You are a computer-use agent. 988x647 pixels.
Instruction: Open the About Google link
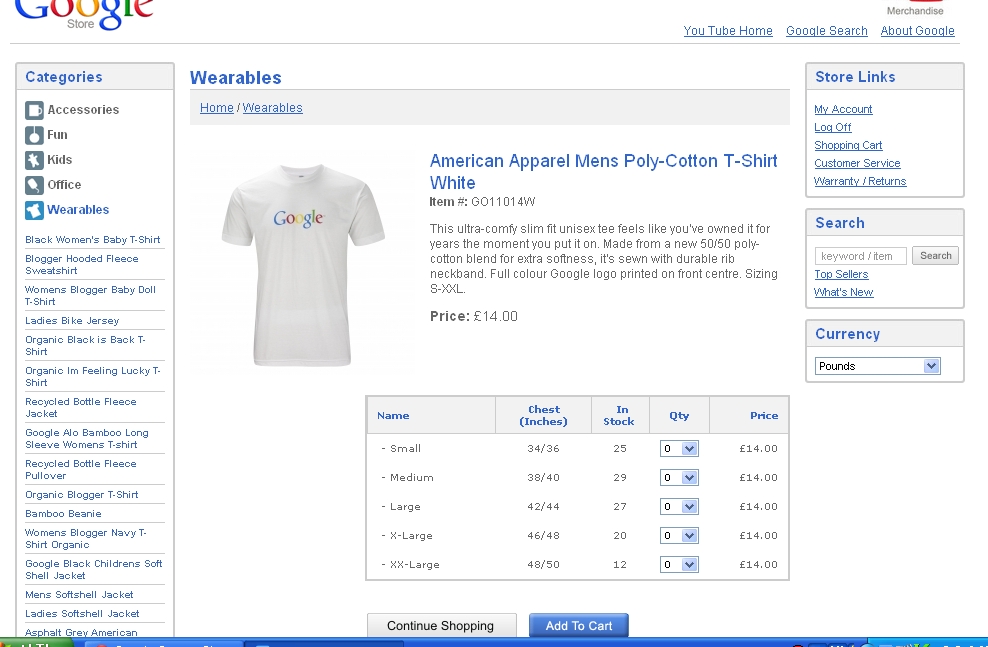pos(917,31)
